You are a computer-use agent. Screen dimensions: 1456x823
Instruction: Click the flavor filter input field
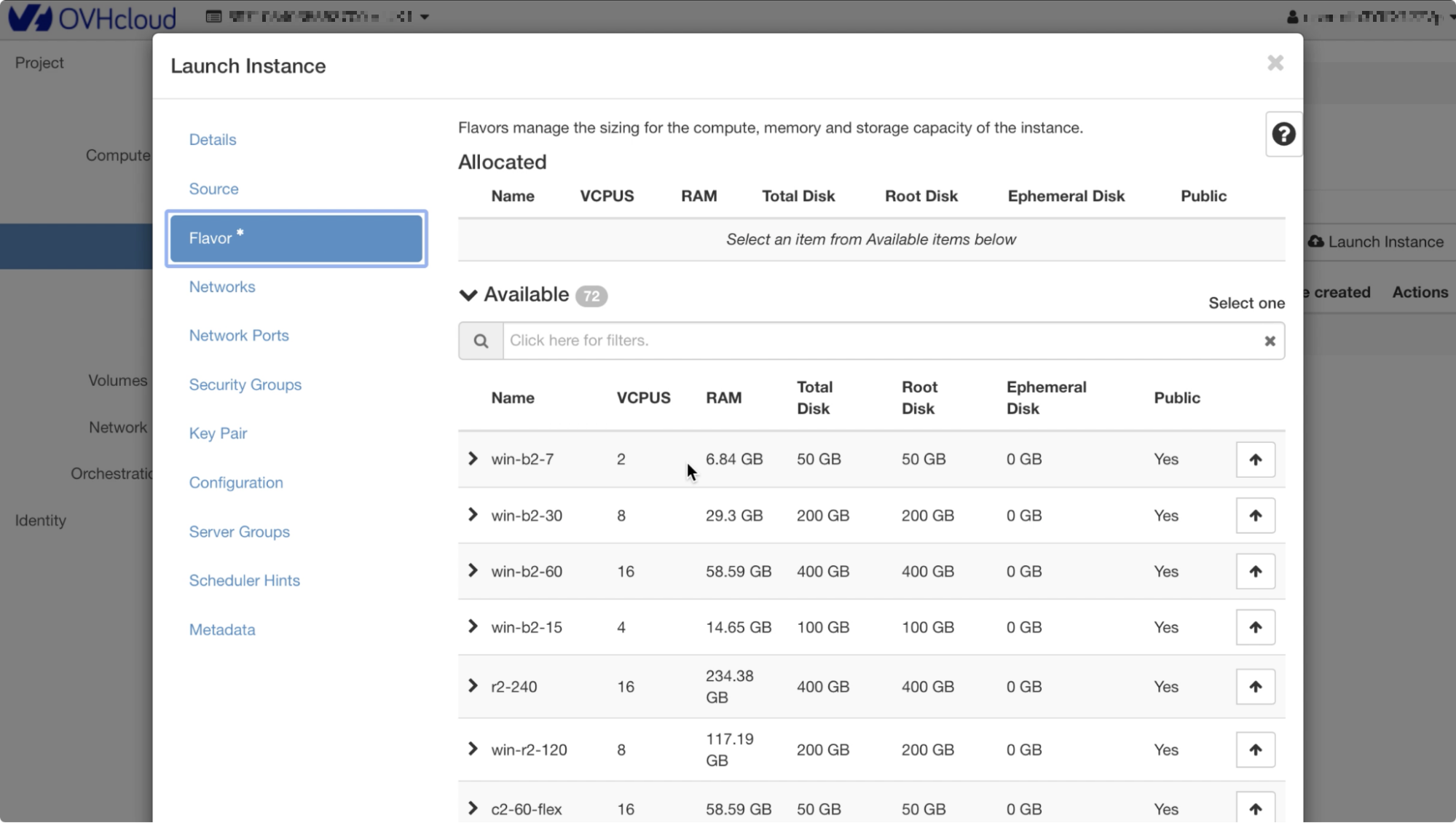click(x=874, y=341)
